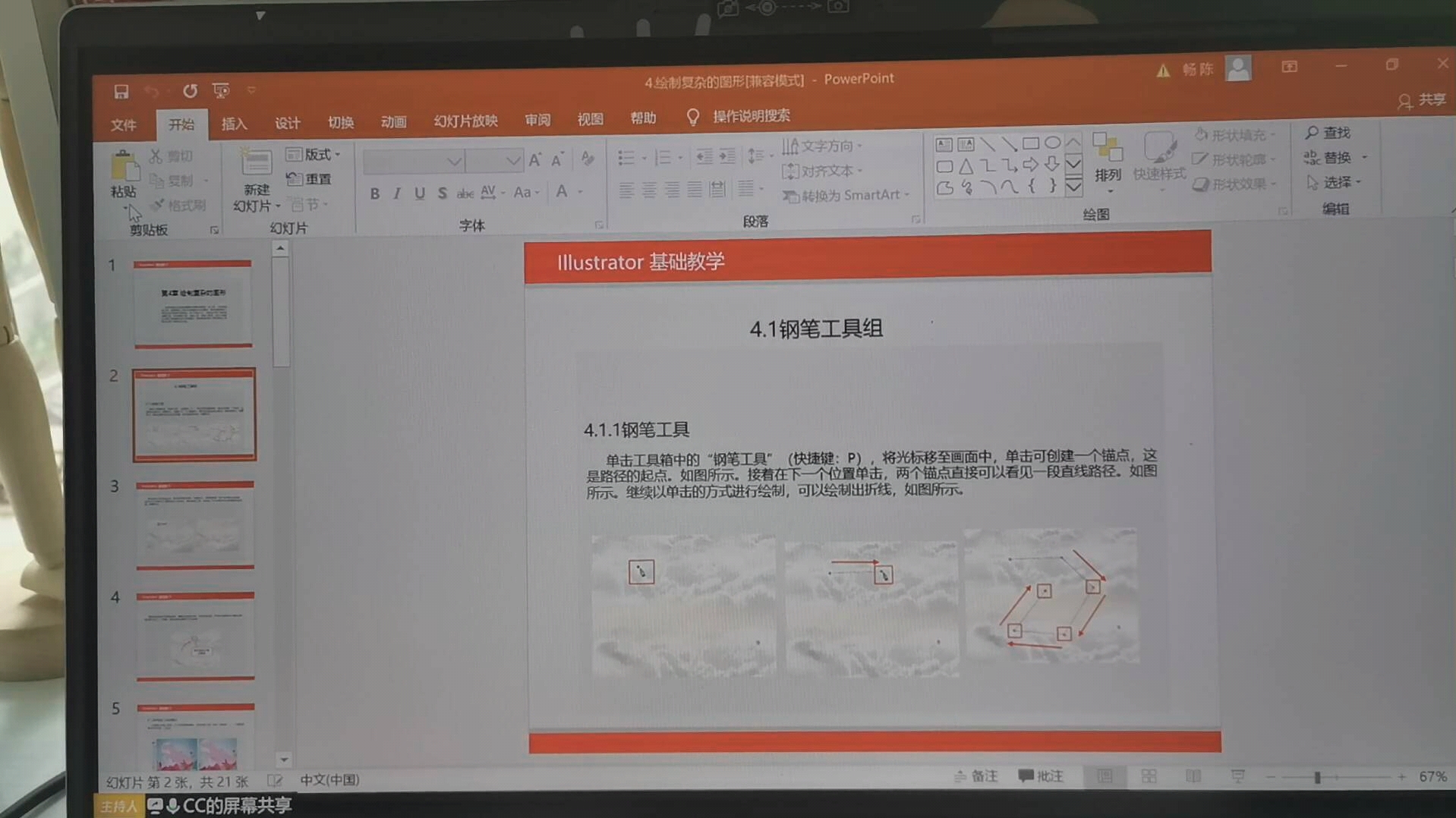Toggle underline formatting
The height and width of the screenshot is (818, 1456).
(x=419, y=193)
